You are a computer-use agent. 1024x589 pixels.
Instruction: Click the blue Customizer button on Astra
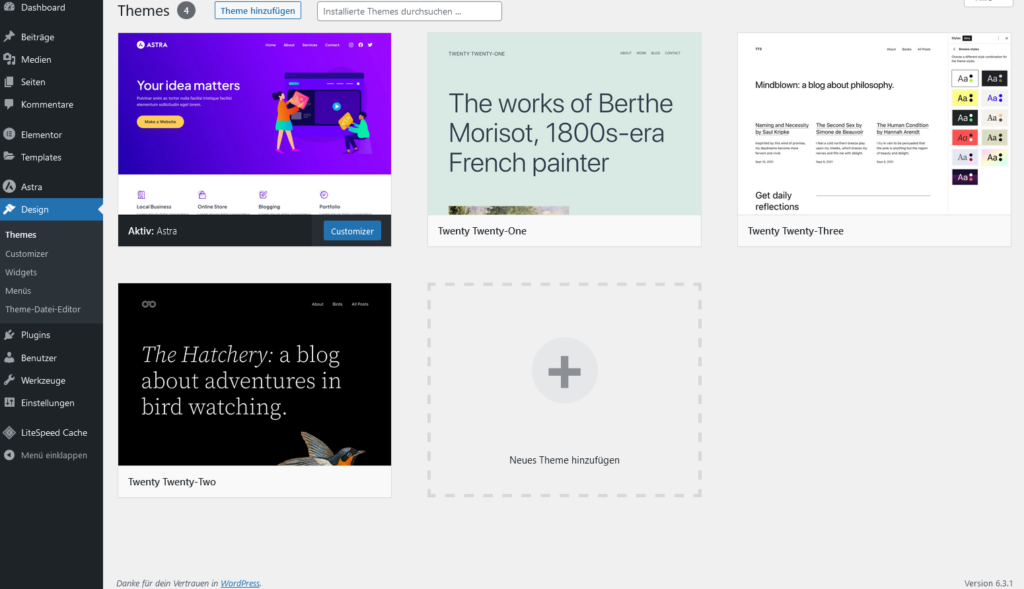pyautogui.click(x=352, y=231)
